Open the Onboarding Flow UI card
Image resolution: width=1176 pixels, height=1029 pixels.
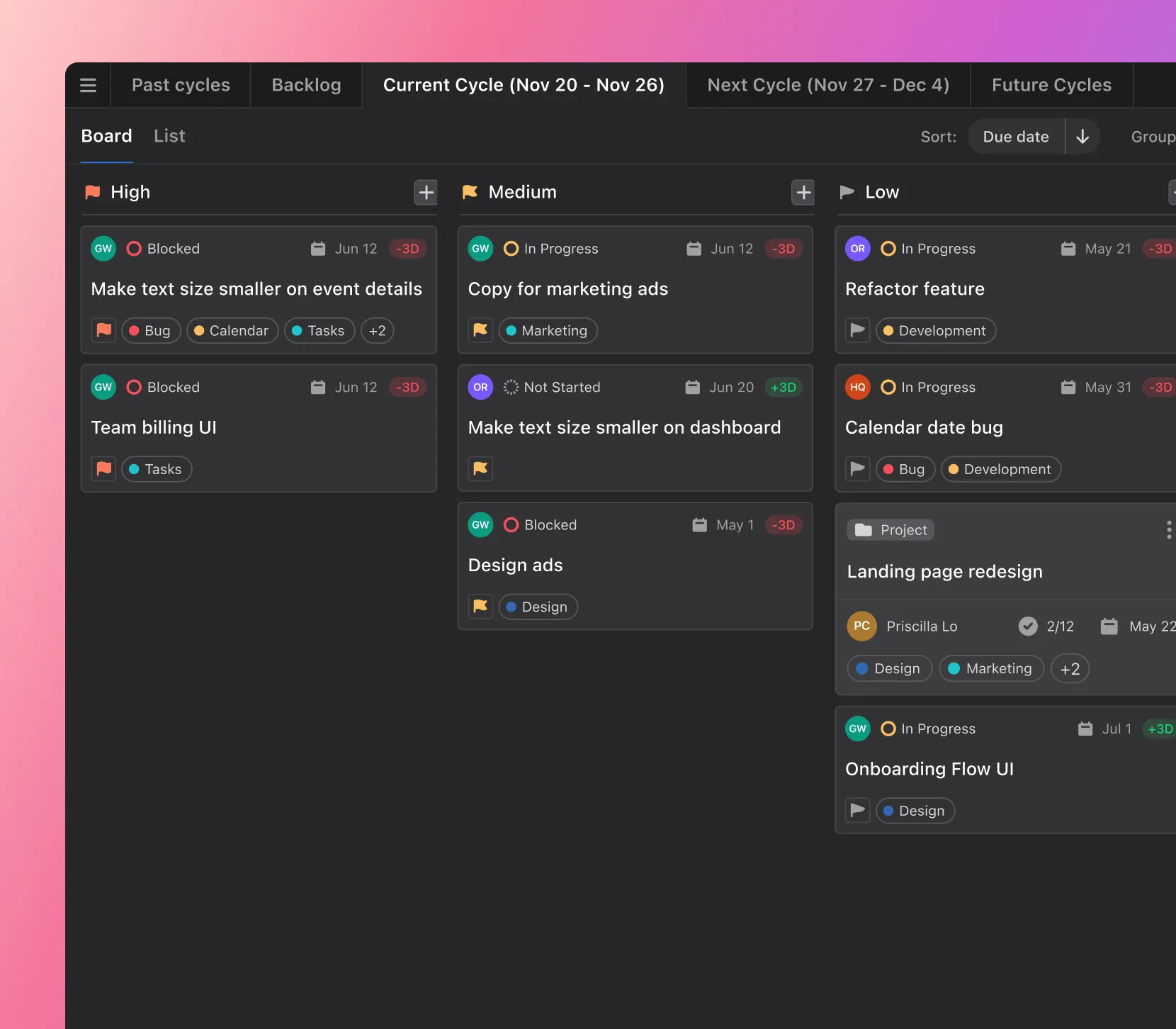click(930, 769)
